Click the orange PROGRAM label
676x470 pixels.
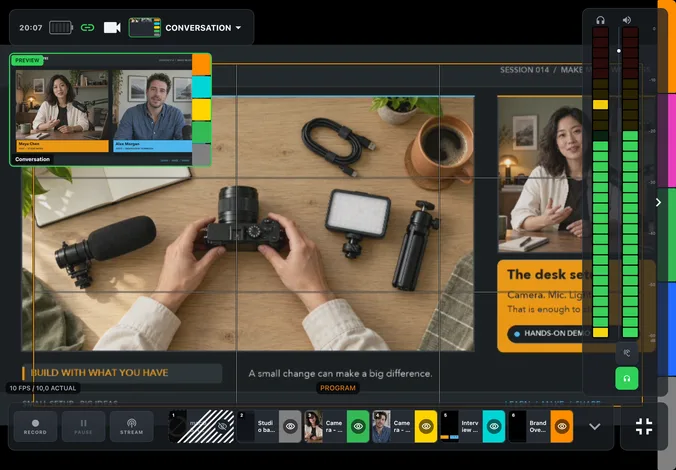point(338,388)
